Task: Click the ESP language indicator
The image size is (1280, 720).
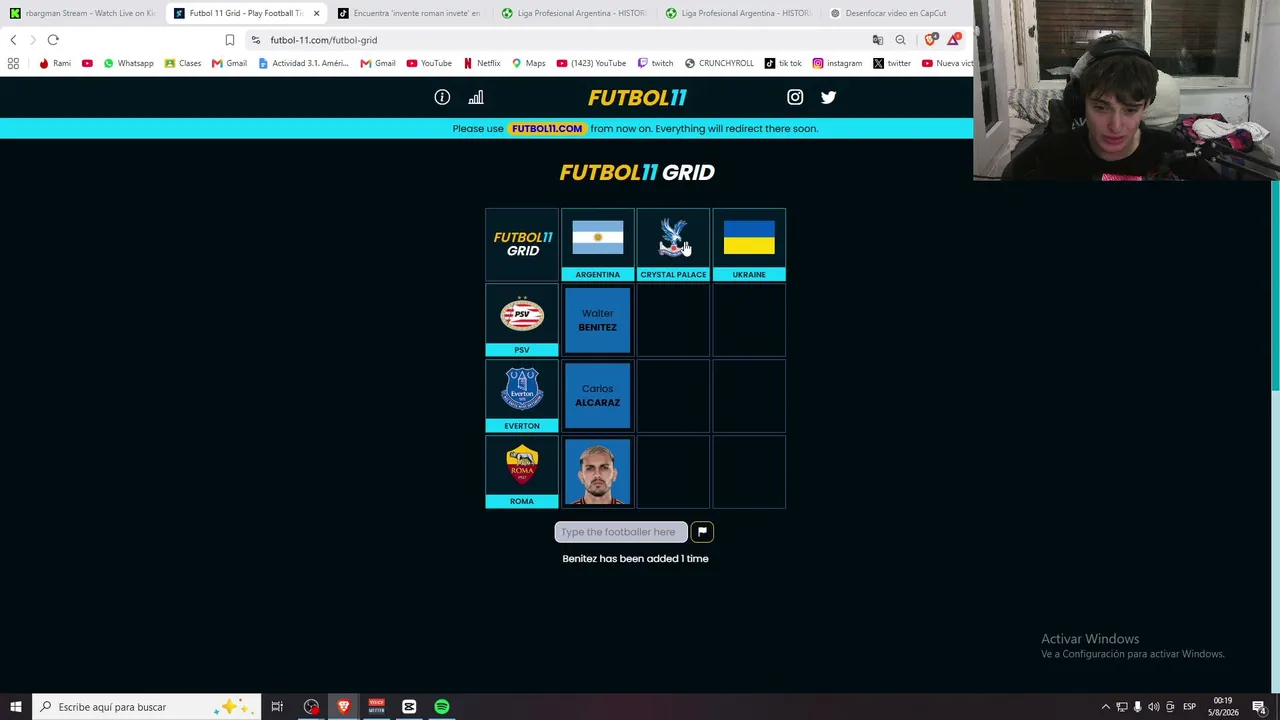Action: 1190,707
